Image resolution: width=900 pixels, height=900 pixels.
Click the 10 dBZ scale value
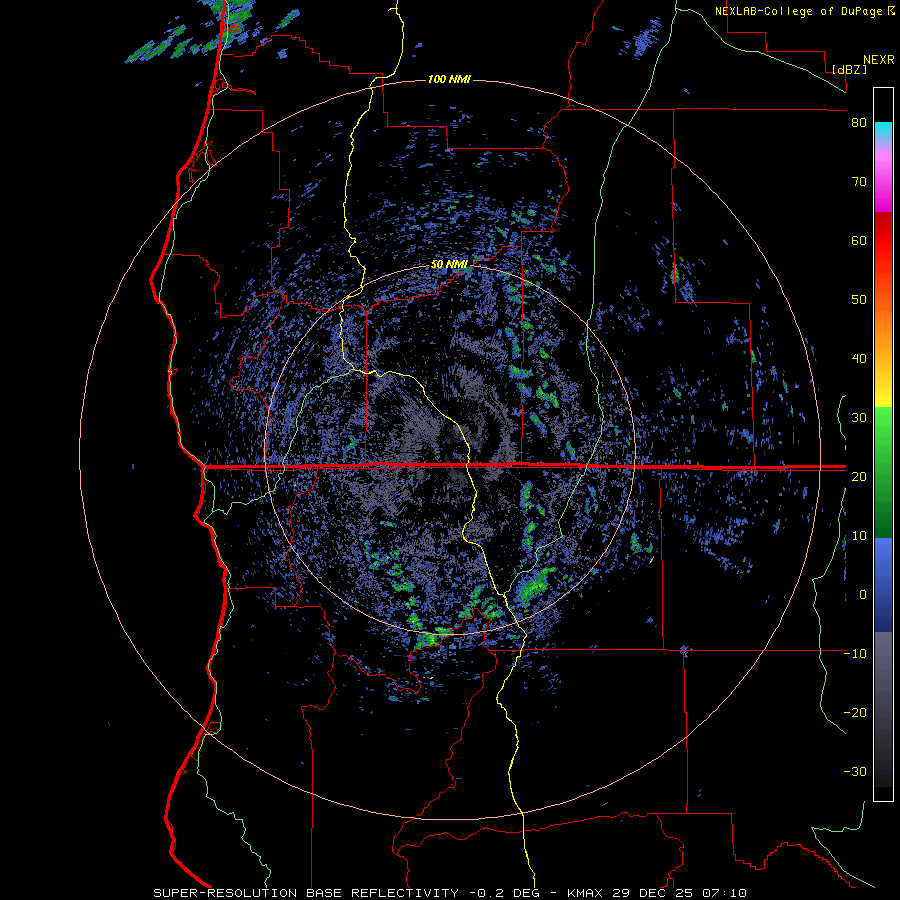point(859,536)
